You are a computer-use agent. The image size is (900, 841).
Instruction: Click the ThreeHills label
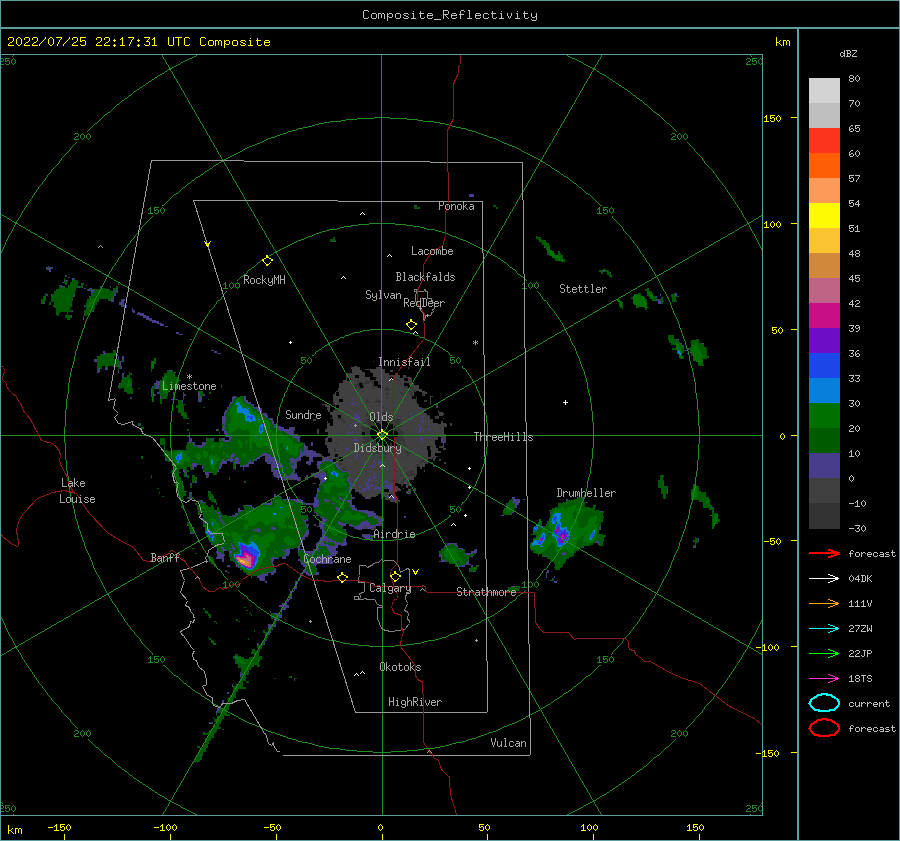pos(503,437)
